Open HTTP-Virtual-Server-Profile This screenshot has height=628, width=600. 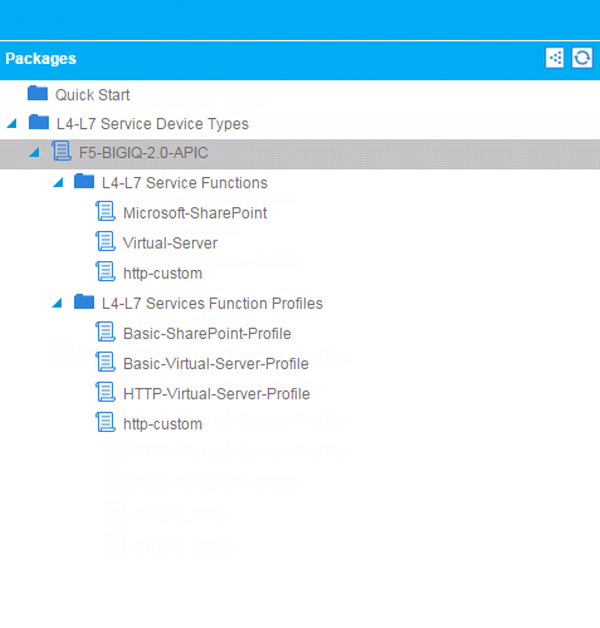[216, 393]
